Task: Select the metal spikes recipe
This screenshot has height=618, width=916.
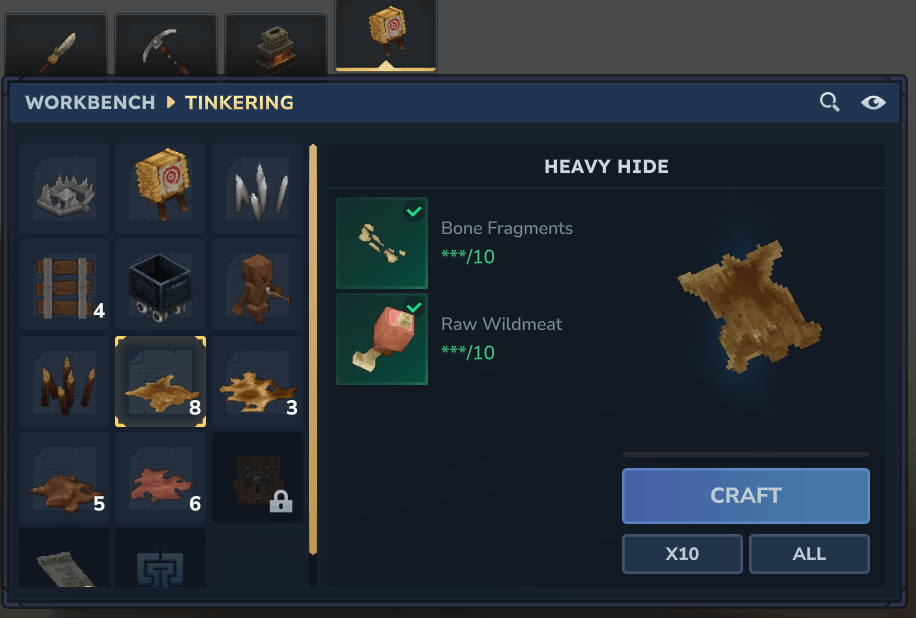Action: coord(258,189)
